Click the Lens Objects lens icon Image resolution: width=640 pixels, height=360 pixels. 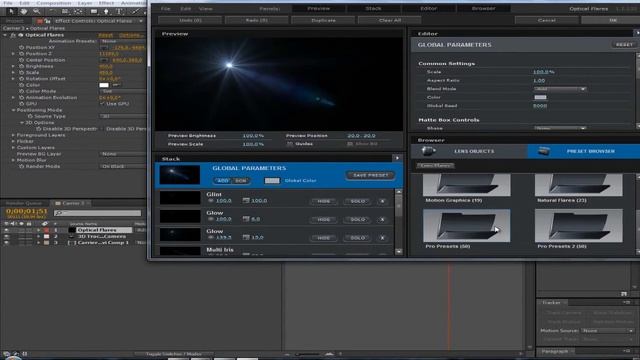[x=428, y=151]
